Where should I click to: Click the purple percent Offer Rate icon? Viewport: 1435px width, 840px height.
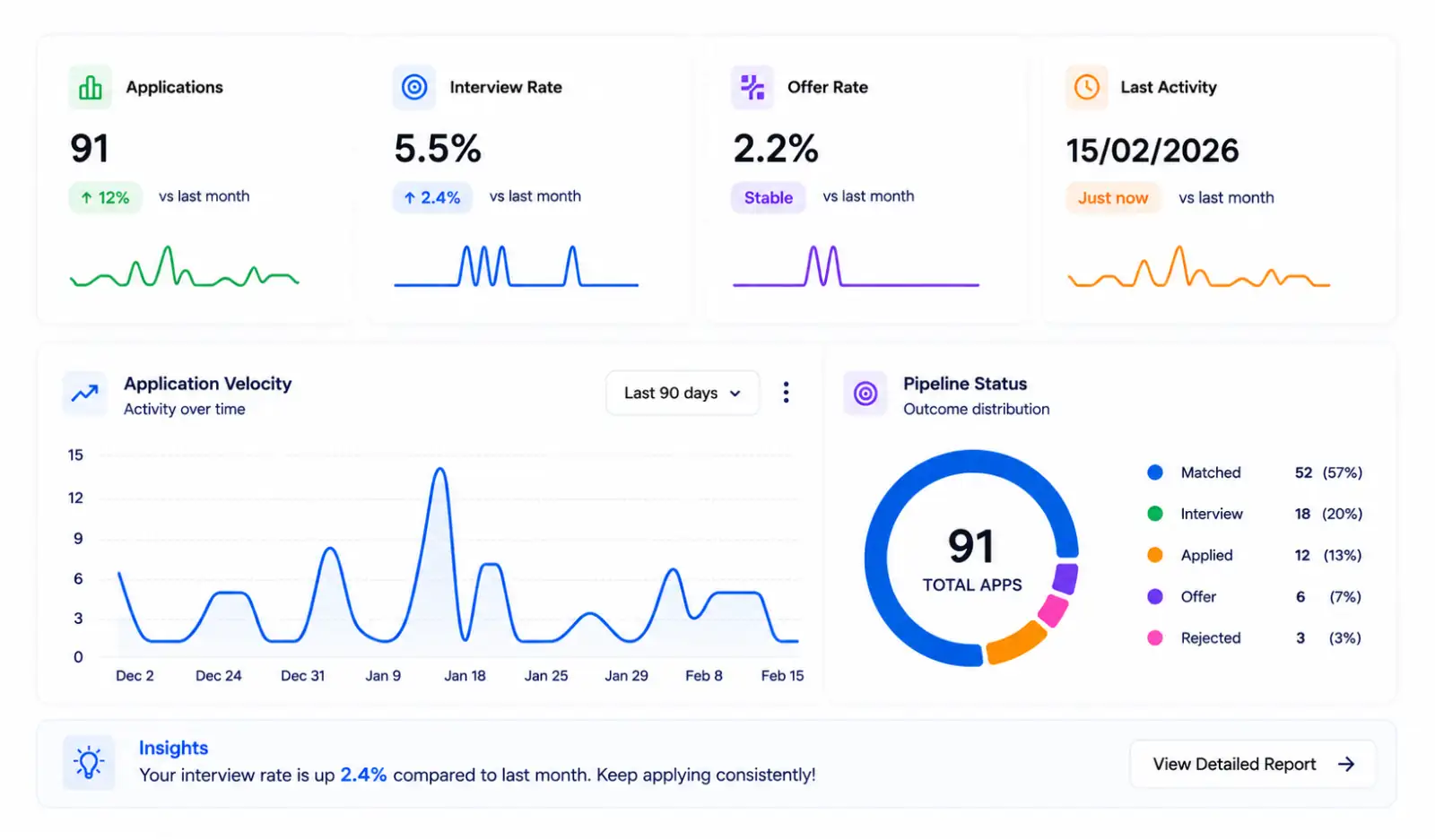tap(752, 87)
